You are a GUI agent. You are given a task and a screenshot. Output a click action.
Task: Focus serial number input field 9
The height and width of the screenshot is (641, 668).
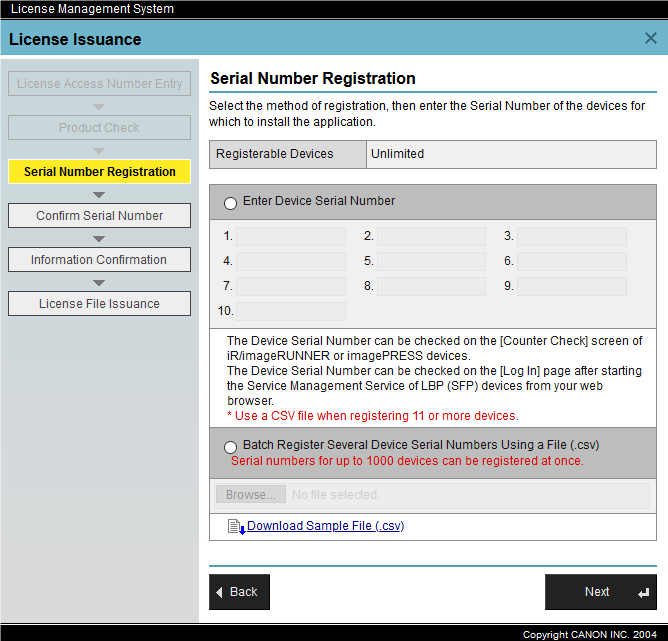tap(571, 287)
